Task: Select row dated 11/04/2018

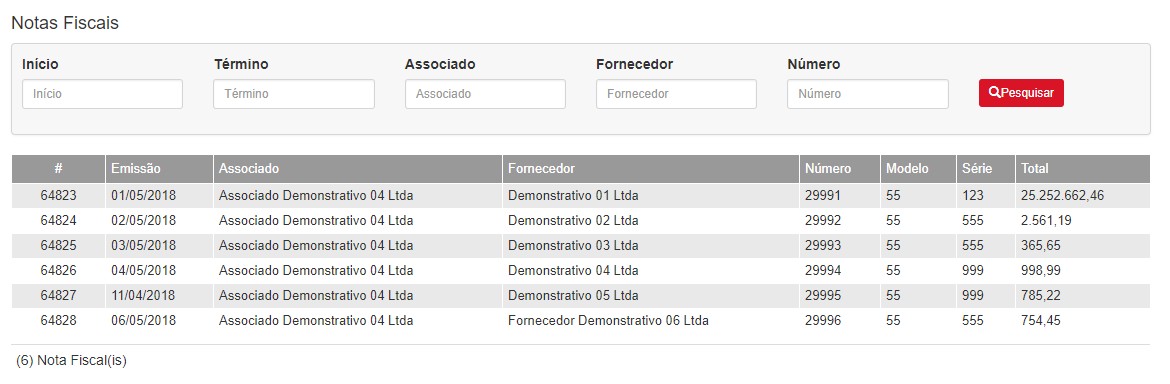Action: tap(581, 295)
